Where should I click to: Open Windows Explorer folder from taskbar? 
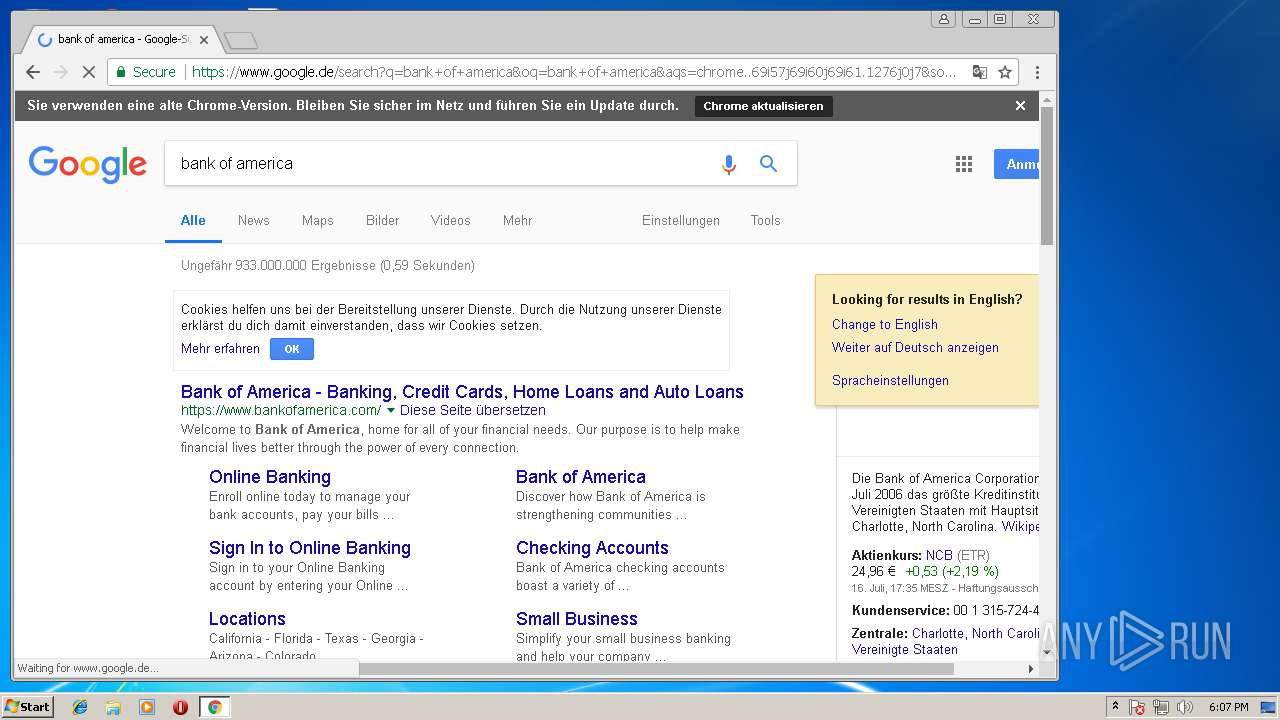113,707
